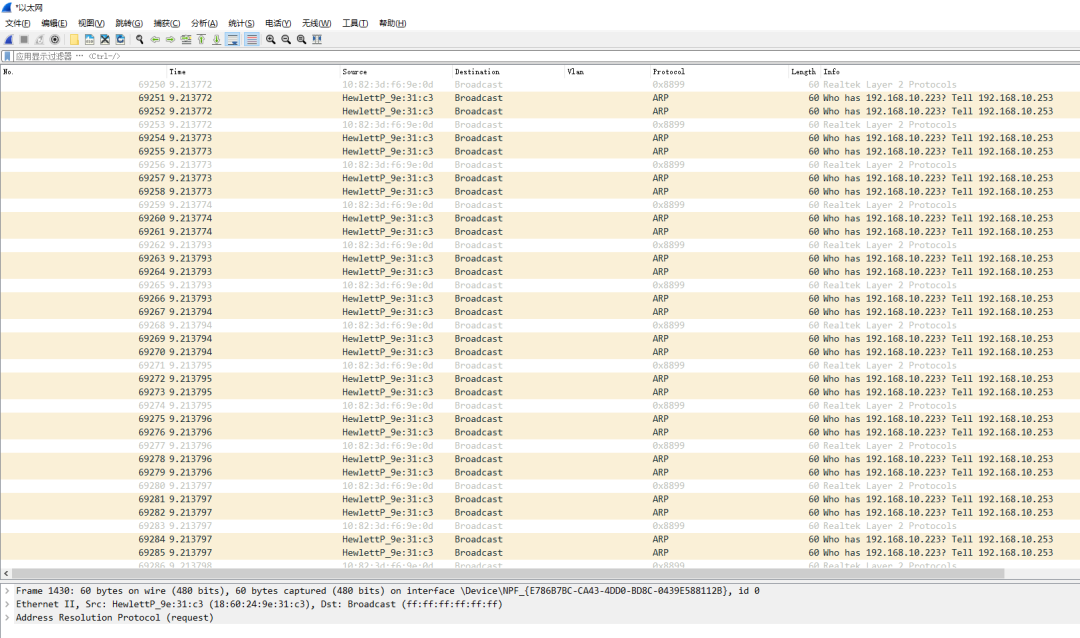Image resolution: width=1080 pixels, height=638 pixels.
Task: Start capturing packets with the shark fin icon
Action: pos(9,40)
